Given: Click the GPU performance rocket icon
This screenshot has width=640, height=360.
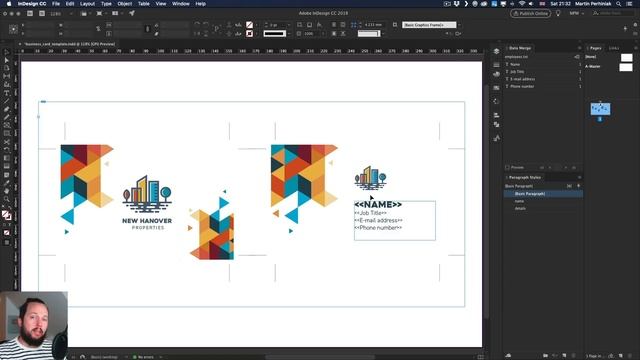Looking at the screenshot, I should click(x=132, y=13).
